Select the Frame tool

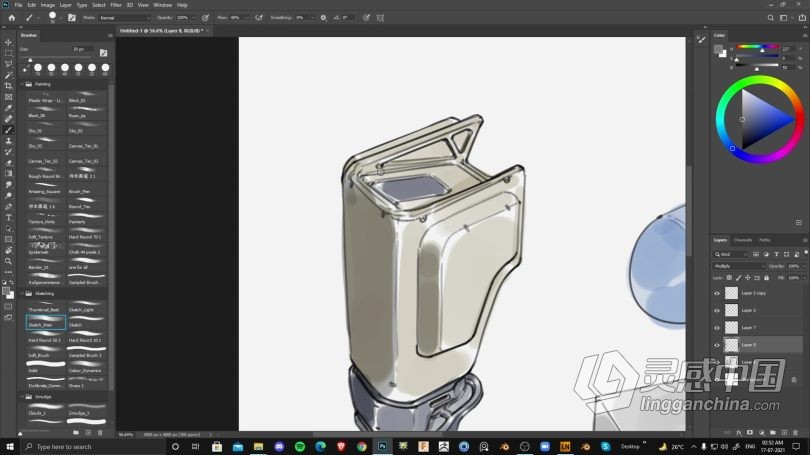click(x=8, y=97)
